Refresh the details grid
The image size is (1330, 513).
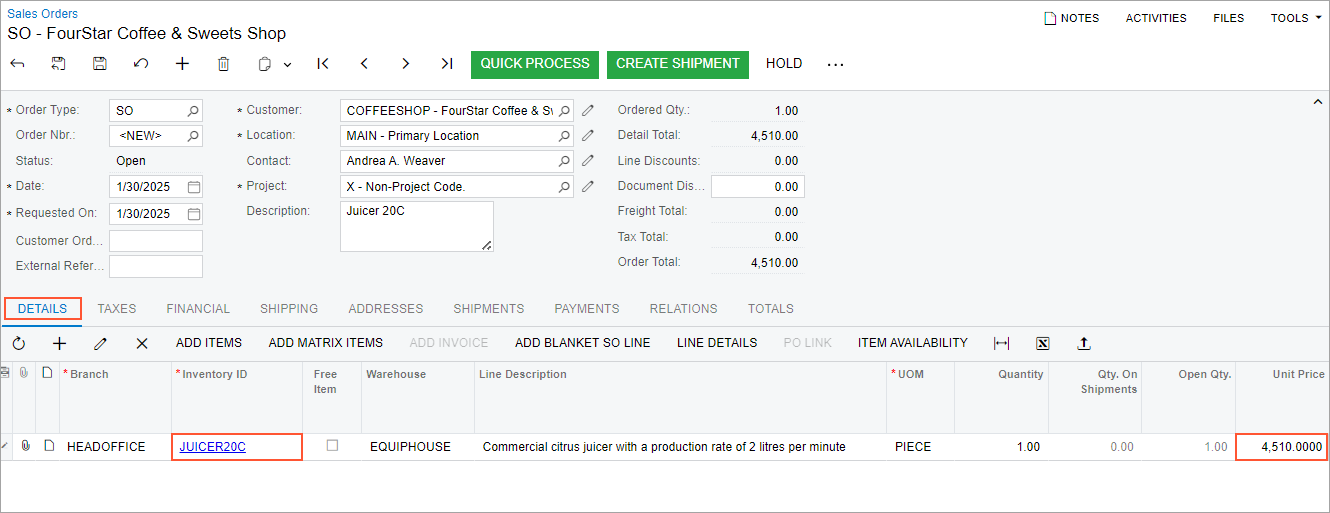tap(19, 343)
